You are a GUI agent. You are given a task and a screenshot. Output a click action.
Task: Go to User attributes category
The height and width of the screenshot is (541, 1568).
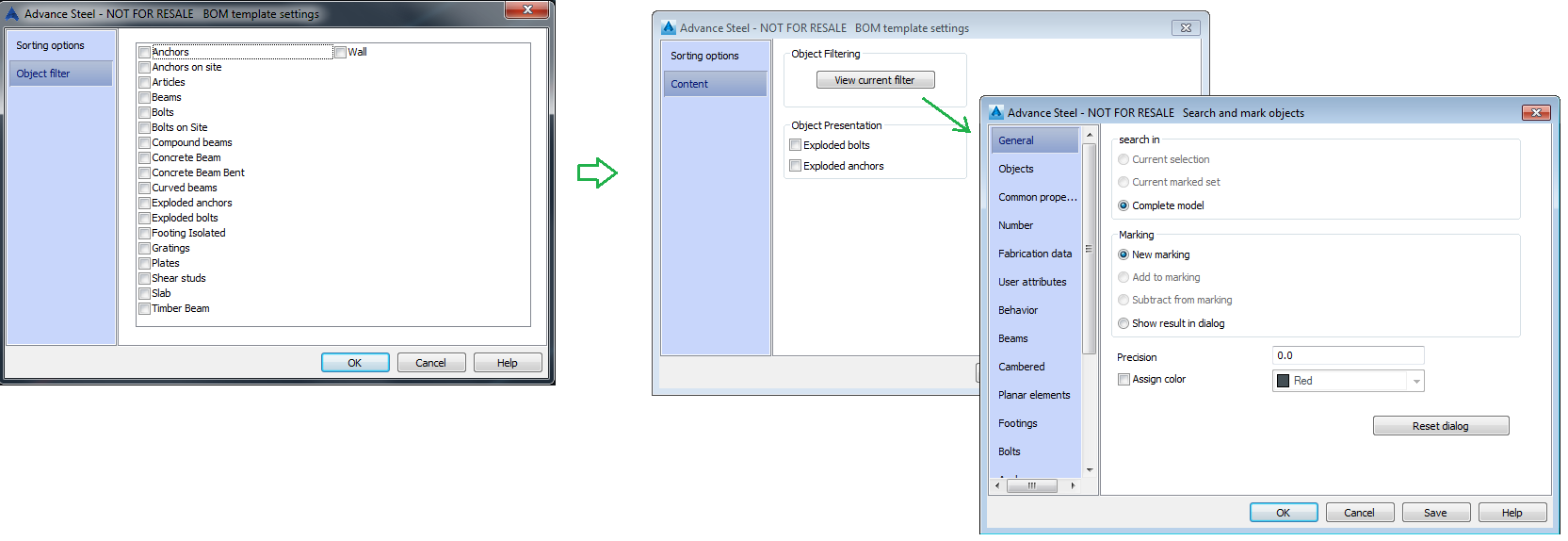click(1035, 282)
